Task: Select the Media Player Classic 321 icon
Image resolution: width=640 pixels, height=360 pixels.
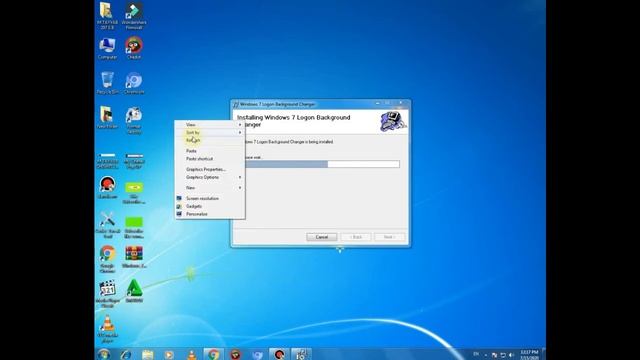Action: coord(107,293)
